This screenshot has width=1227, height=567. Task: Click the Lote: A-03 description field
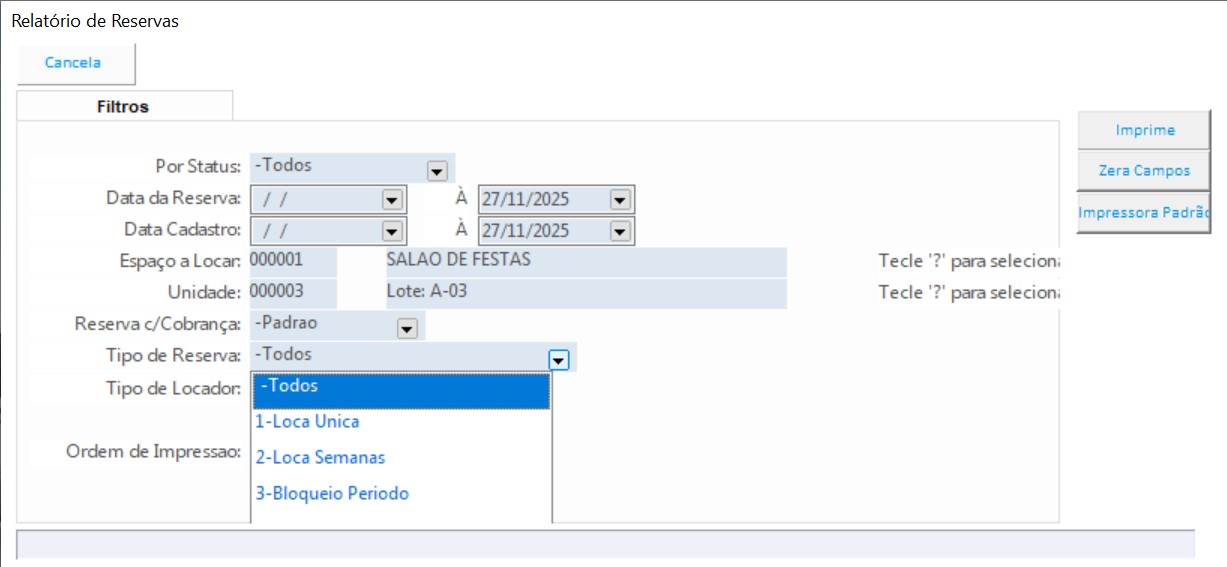click(x=585, y=293)
